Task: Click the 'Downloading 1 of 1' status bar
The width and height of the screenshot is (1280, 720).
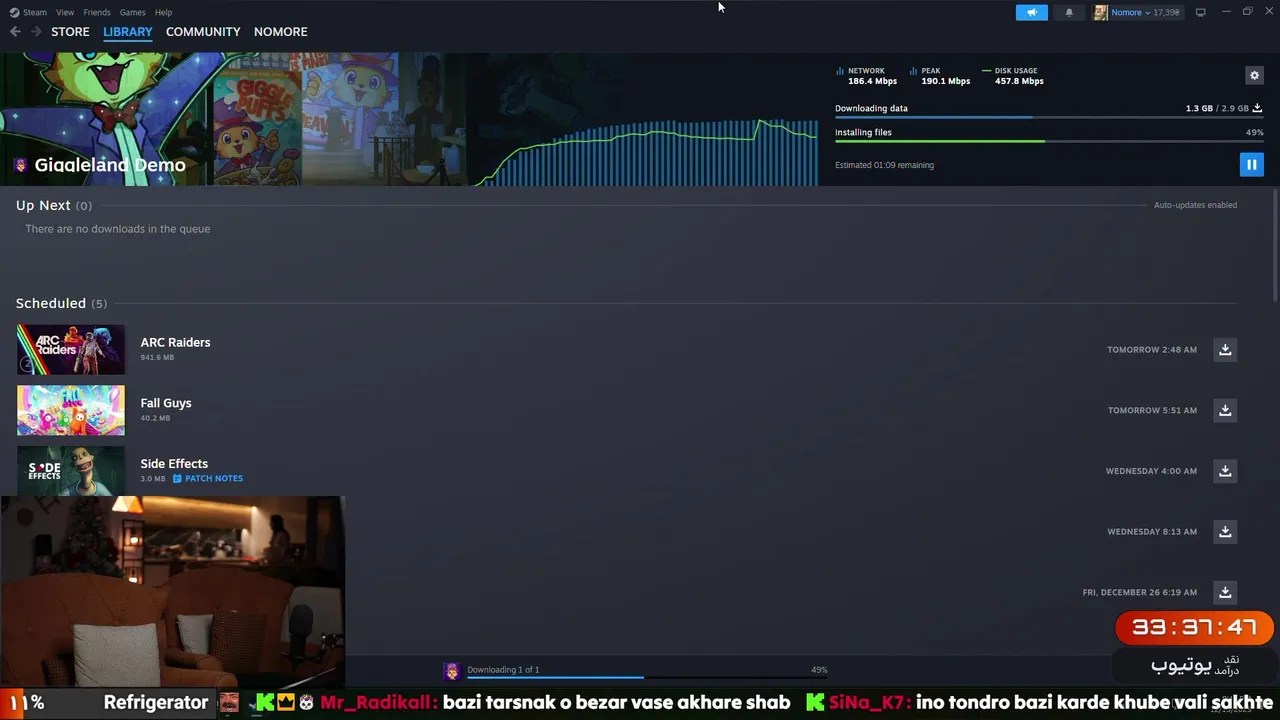Action: (x=503, y=670)
